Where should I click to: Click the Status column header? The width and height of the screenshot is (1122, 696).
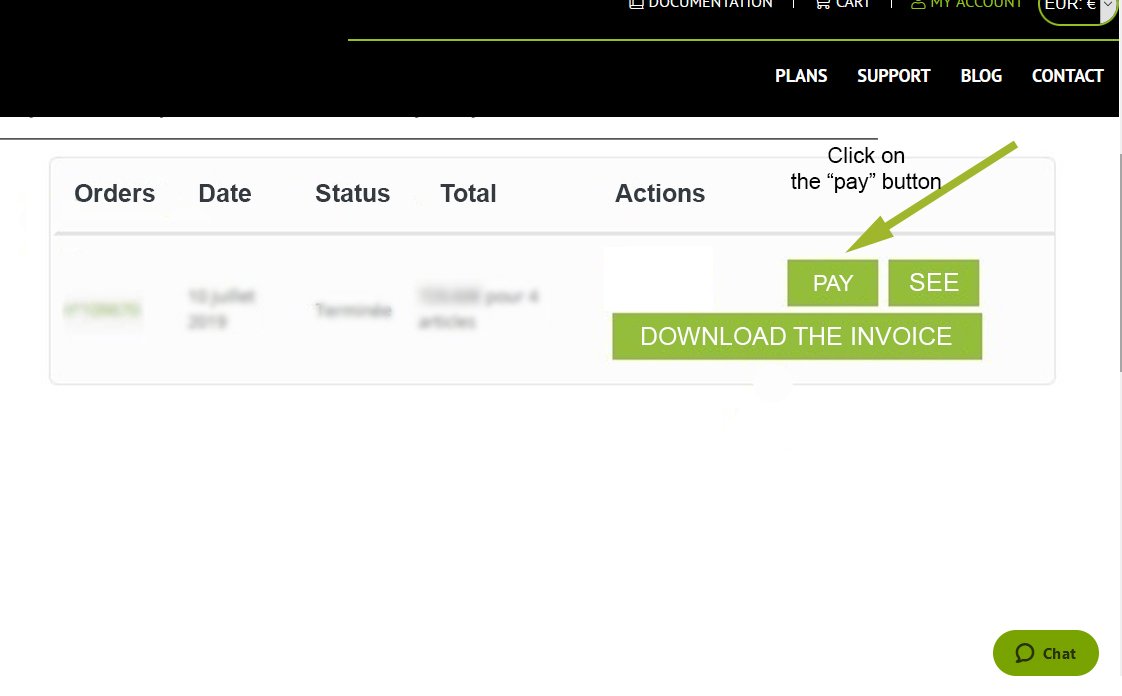click(352, 193)
